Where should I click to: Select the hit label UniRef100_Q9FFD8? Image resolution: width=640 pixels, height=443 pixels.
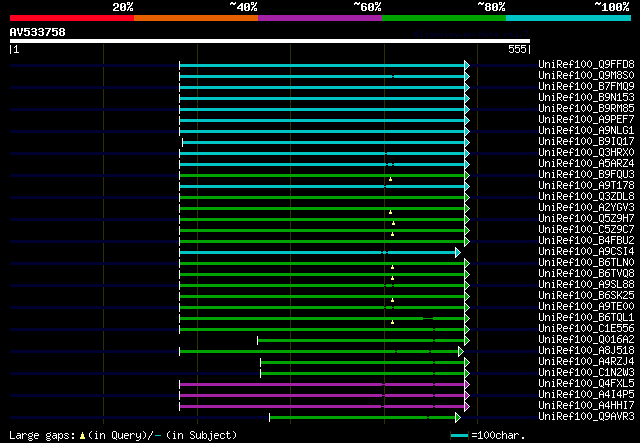586,64
